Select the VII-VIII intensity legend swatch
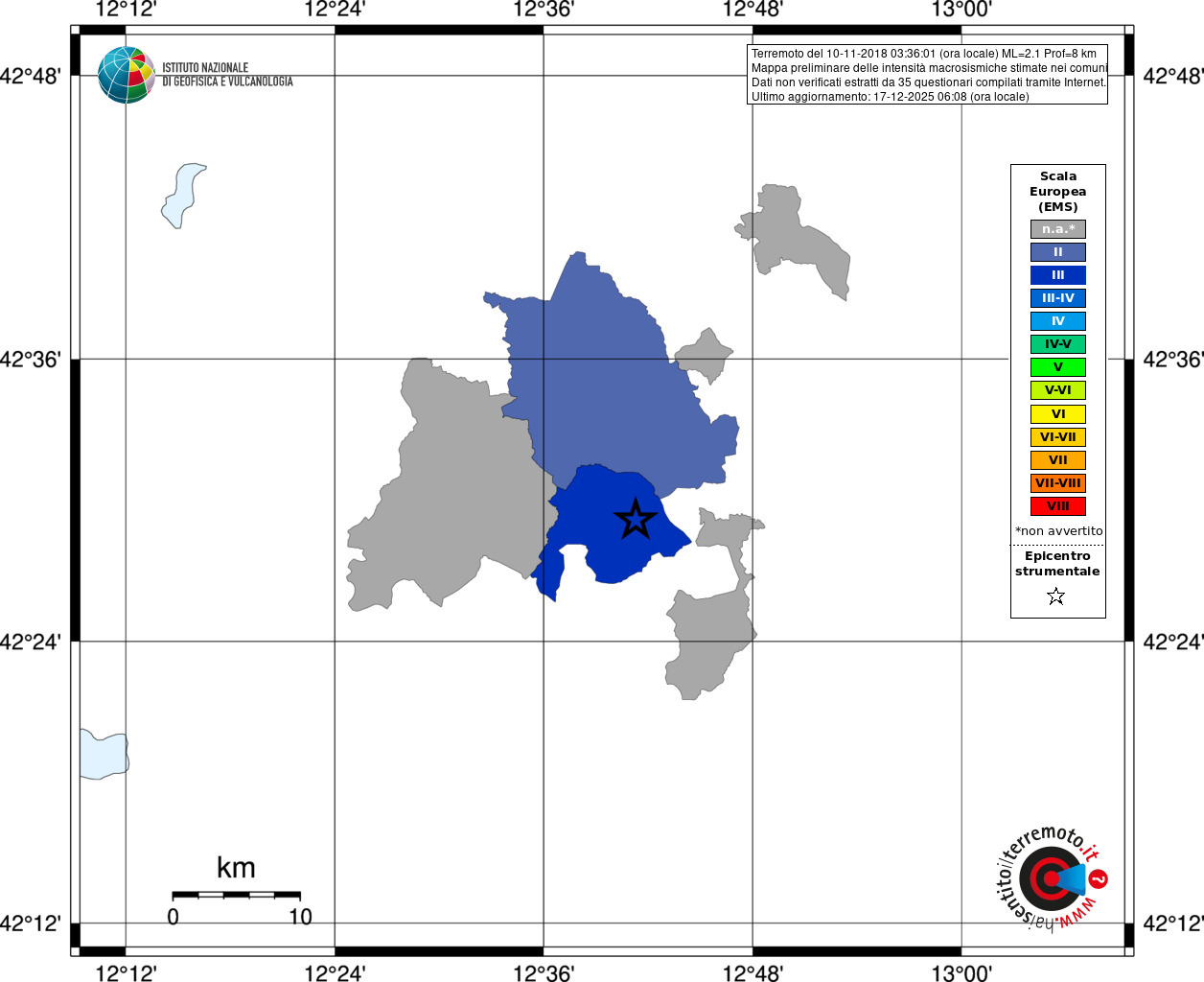Viewport: 1204px width, 982px height. tap(1058, 483)
